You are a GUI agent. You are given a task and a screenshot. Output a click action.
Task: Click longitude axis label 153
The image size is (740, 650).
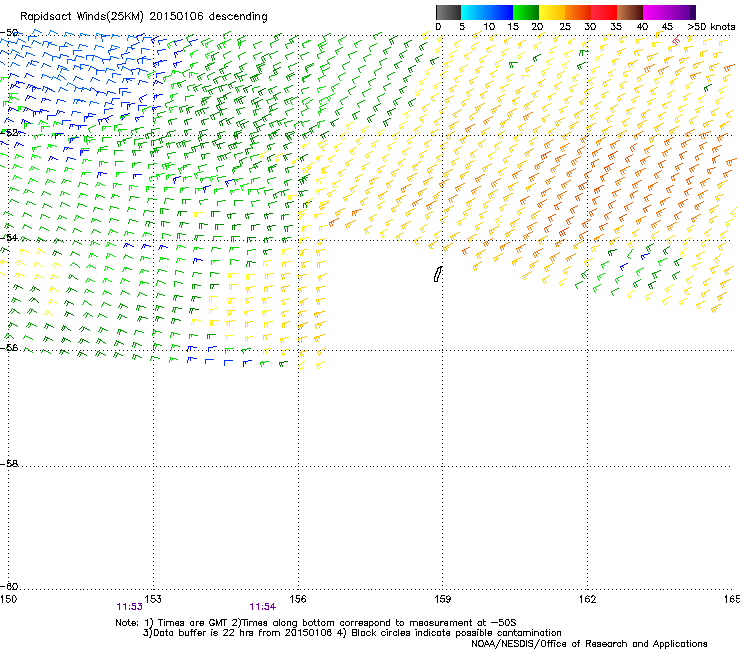(x=153, y=599)
